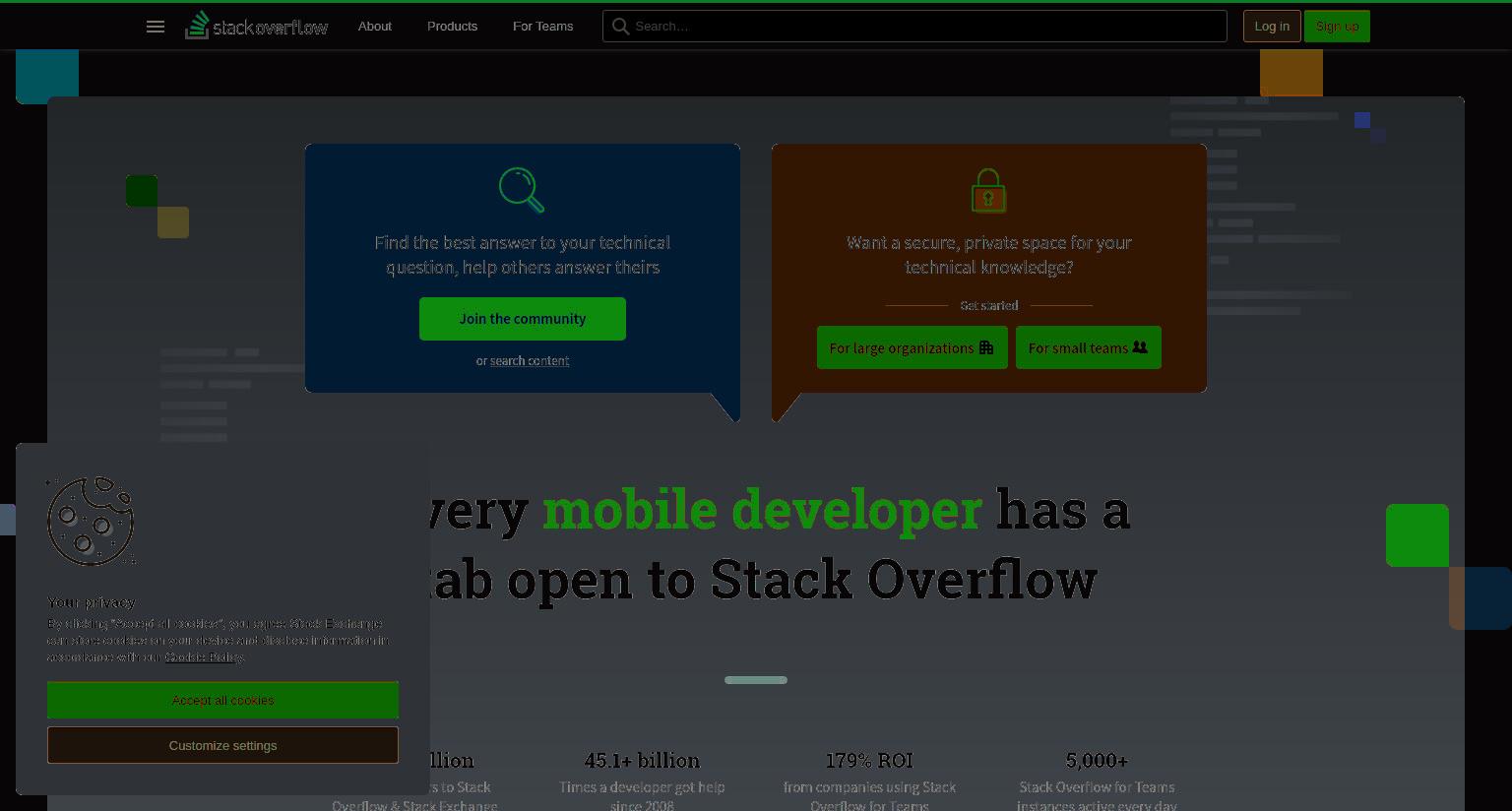
Task: Click the search magnifier icon in search bar
Action: pyautogui.click(x=620, y=27)
